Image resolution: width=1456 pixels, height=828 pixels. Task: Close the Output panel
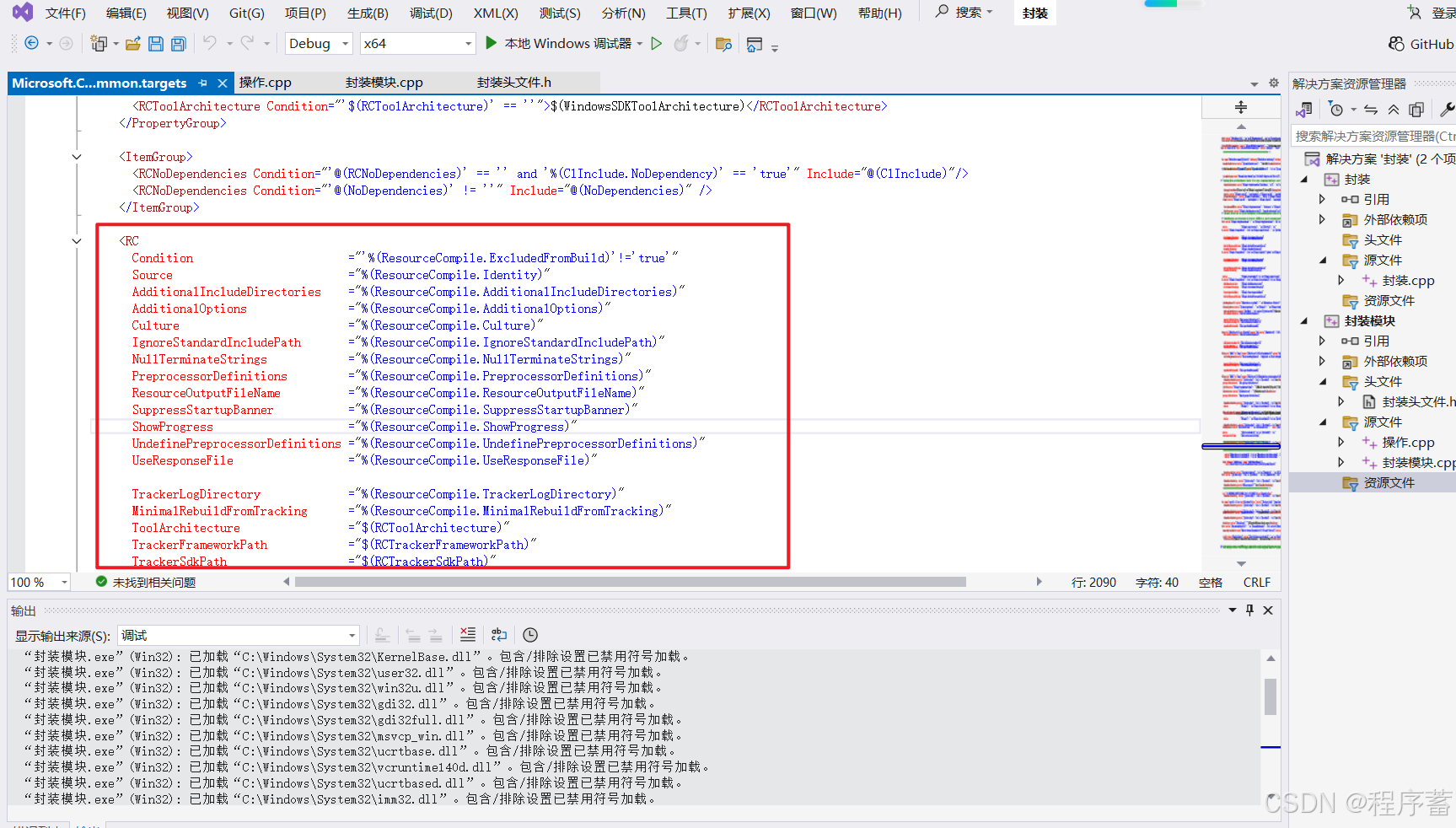coord(1268,610)
